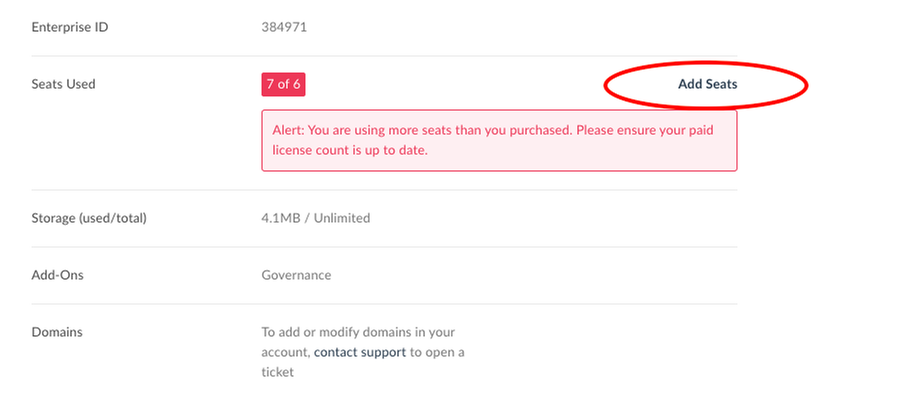This screenshot has height=394, width=897.
Task: Click the Seats Used label
Action: pyautogui.click(x=63, y=84)
